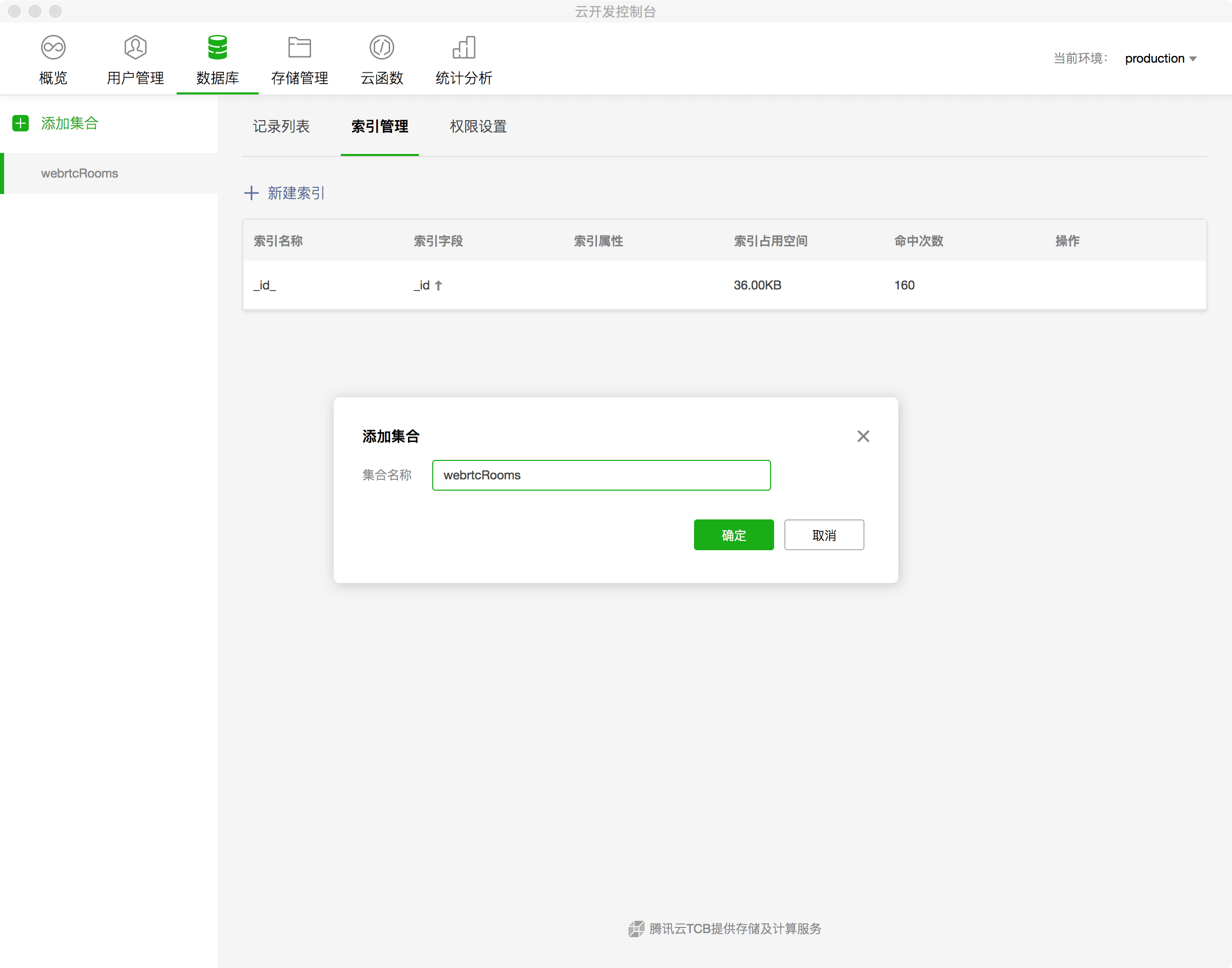Click the 36.00KB index size value
The image size is (1232, 968).
[758, 286]
